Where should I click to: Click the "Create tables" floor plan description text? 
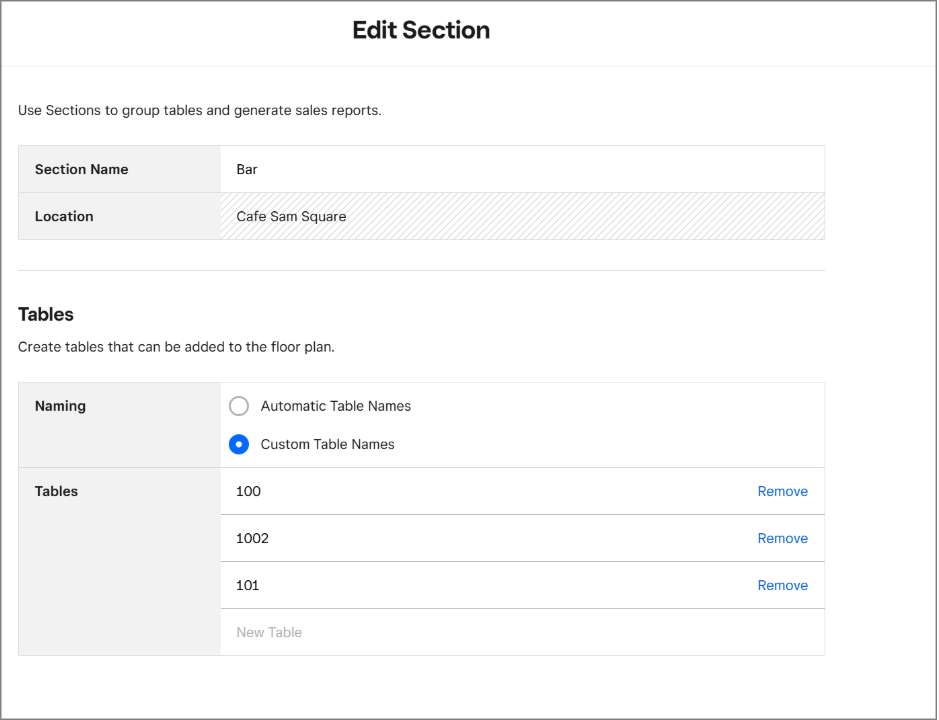click(183, 348)
